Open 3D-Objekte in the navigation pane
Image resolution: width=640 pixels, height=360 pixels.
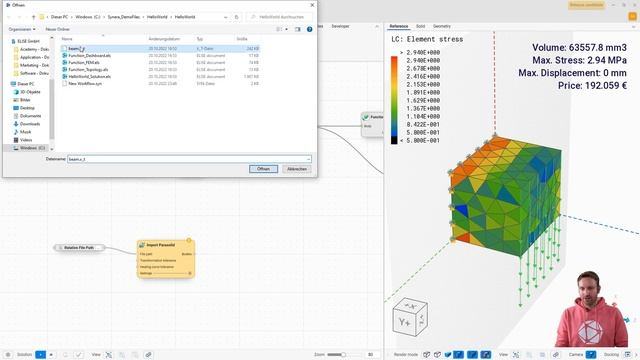point(27,92)
